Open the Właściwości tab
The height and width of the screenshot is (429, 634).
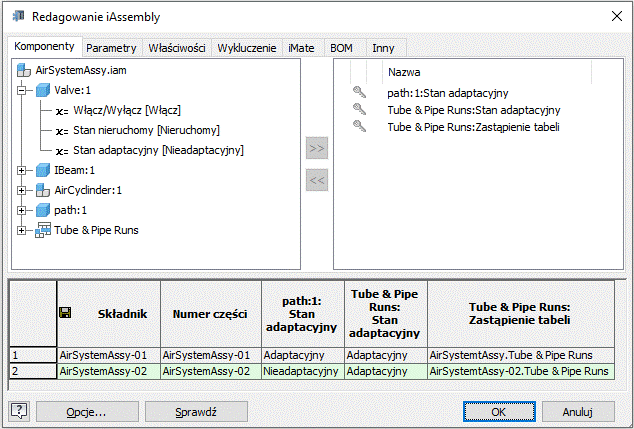click(177, 48)
